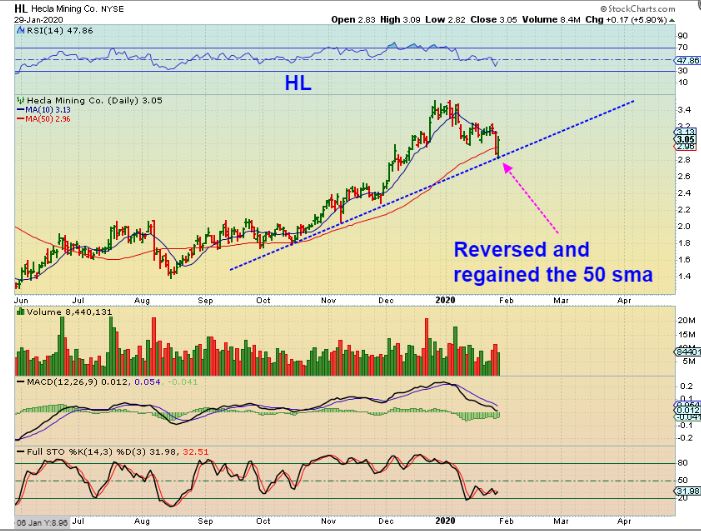The height and width of the screenshot is (531, 701).
Task: Select the 29-Jan-2020 date label
Action: 38,20
